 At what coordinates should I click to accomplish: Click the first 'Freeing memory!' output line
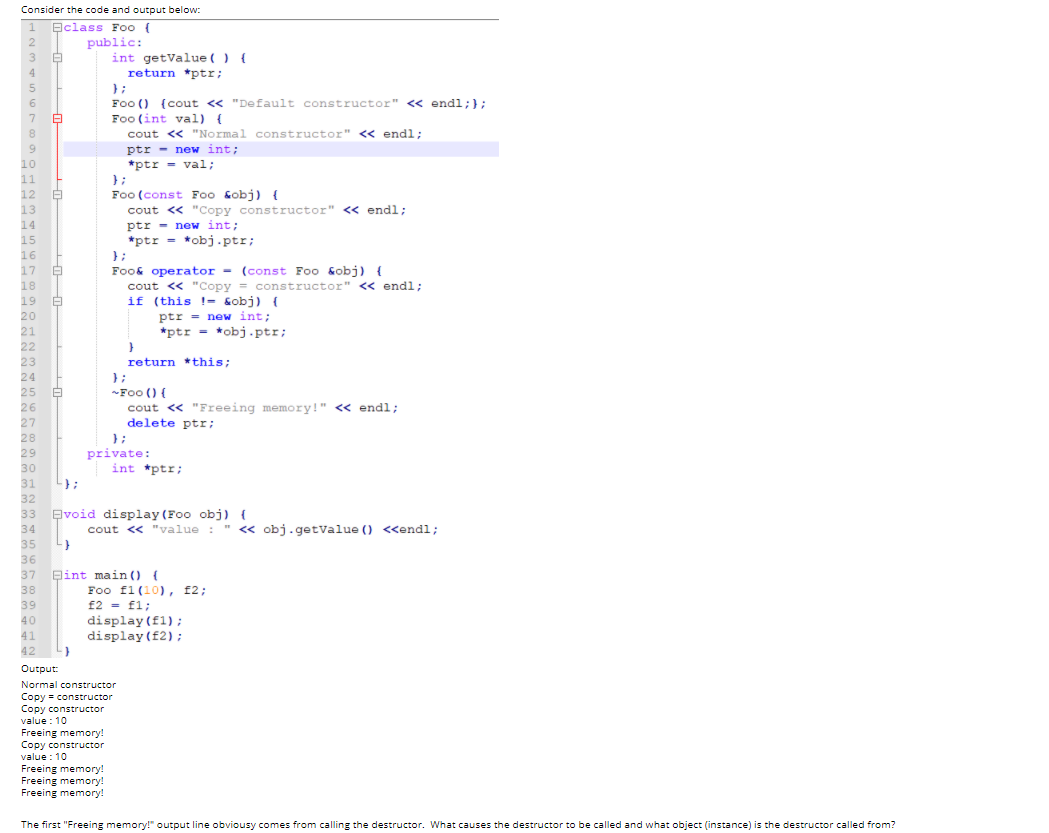[x=61, y=732]
